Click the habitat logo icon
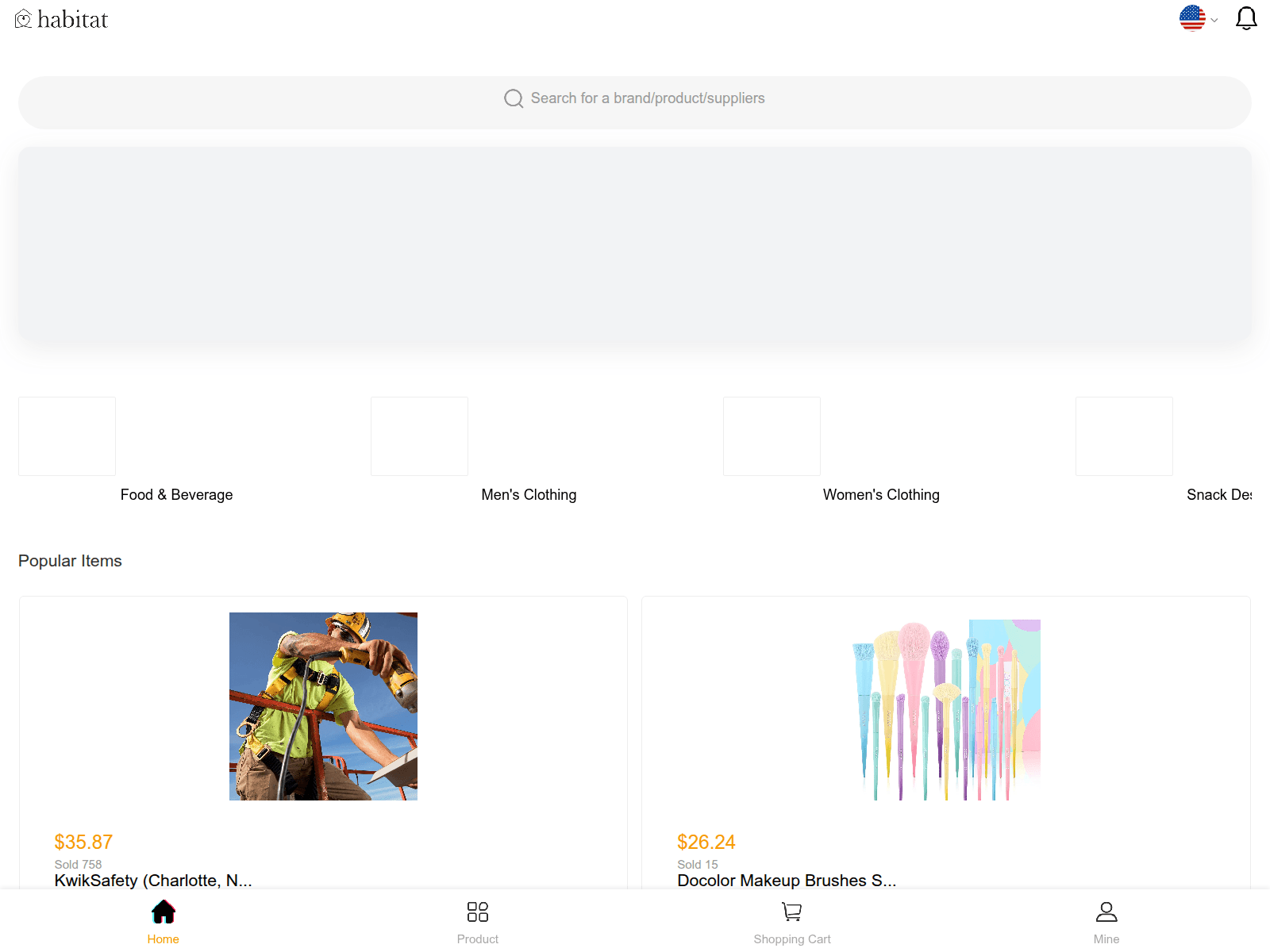Screen dimensions: 1270x952 tap(23, 19)
